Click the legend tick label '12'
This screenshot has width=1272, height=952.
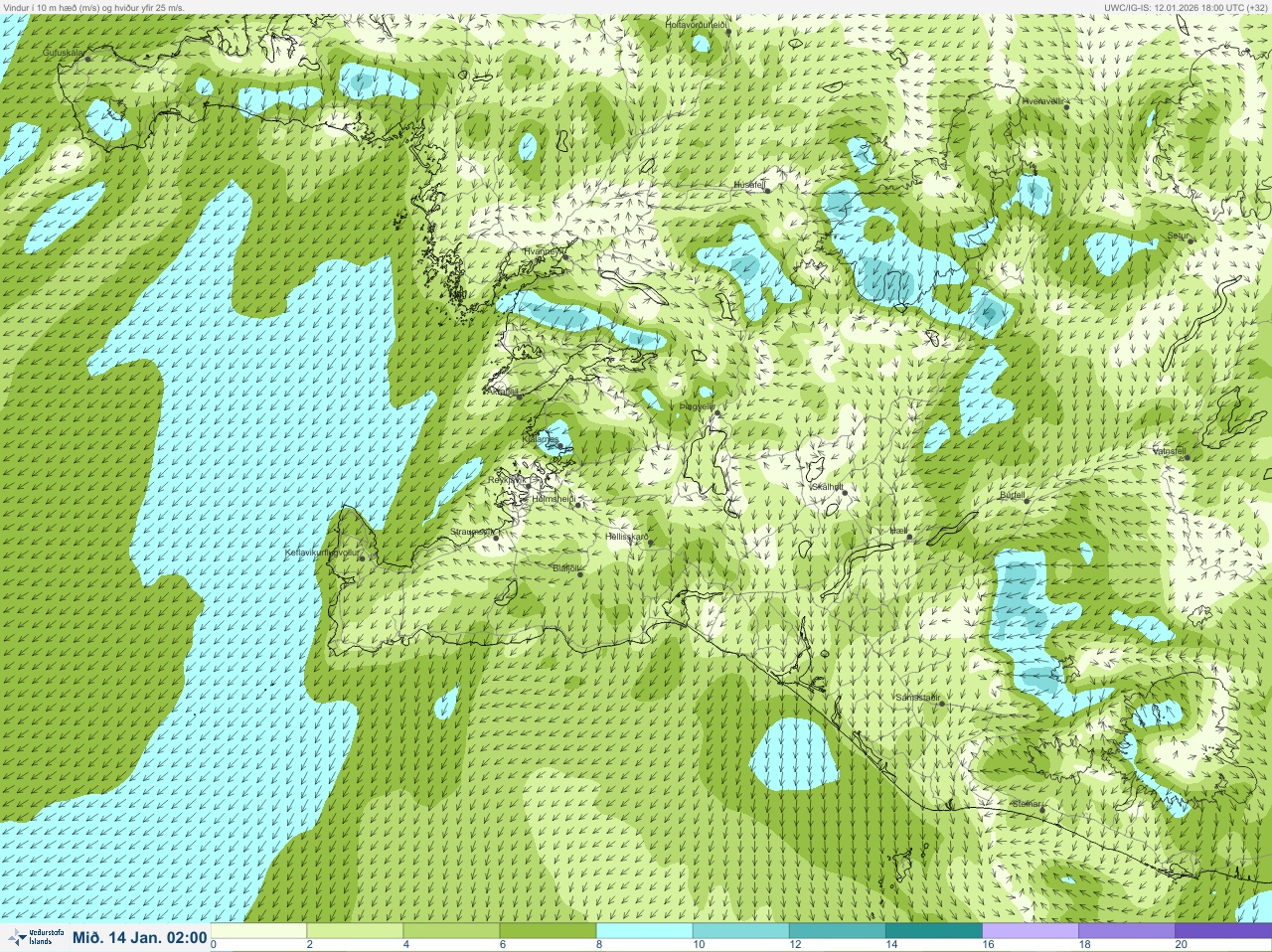pyautogui.click(x=794, y=945)
